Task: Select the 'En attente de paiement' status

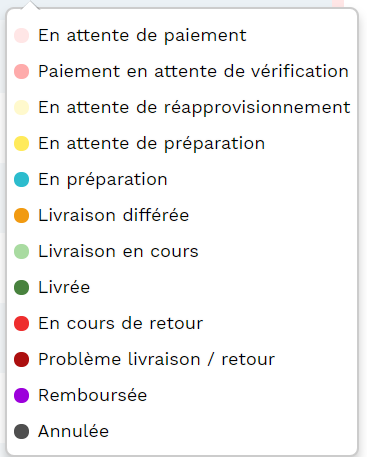Action: (182, 35)
